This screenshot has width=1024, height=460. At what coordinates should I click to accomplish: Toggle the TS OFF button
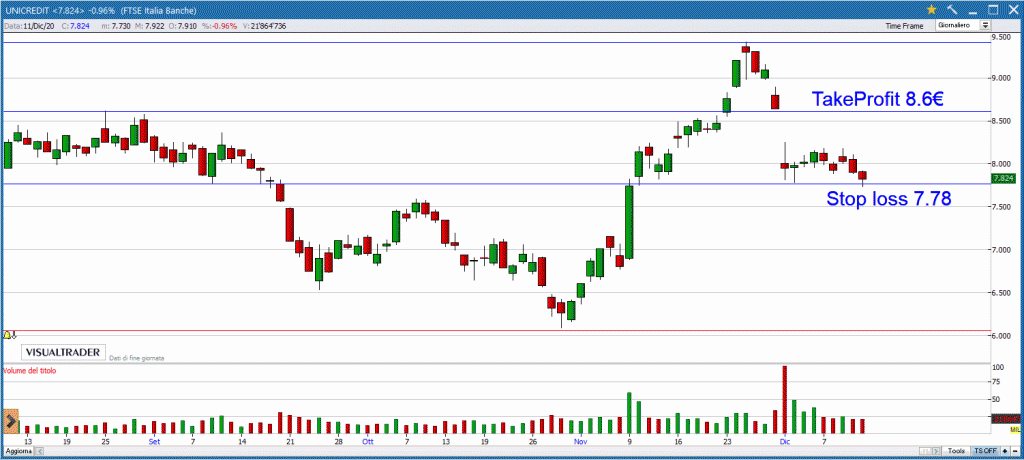tap(985, 452)
